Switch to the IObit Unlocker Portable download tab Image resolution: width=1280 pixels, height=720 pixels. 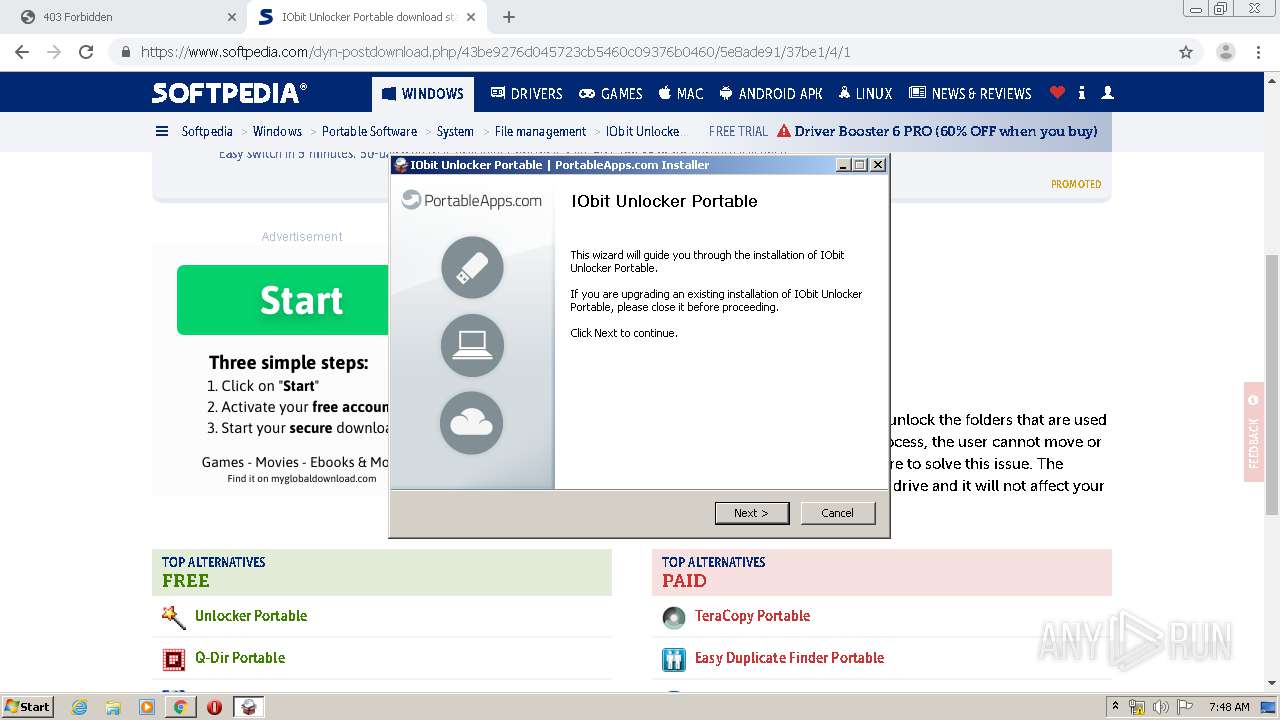[367, 17]
